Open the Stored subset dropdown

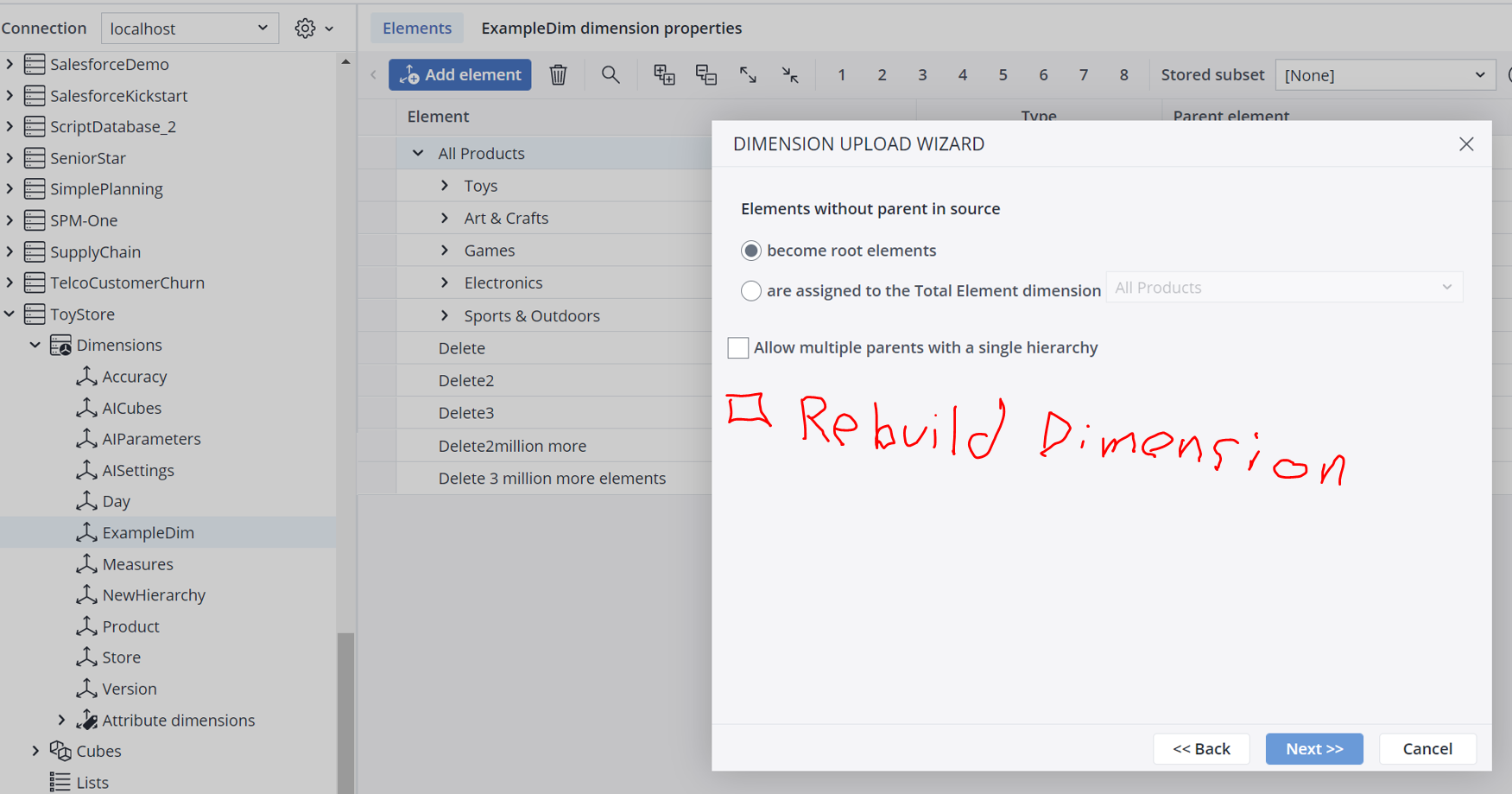coord(1384,75)
